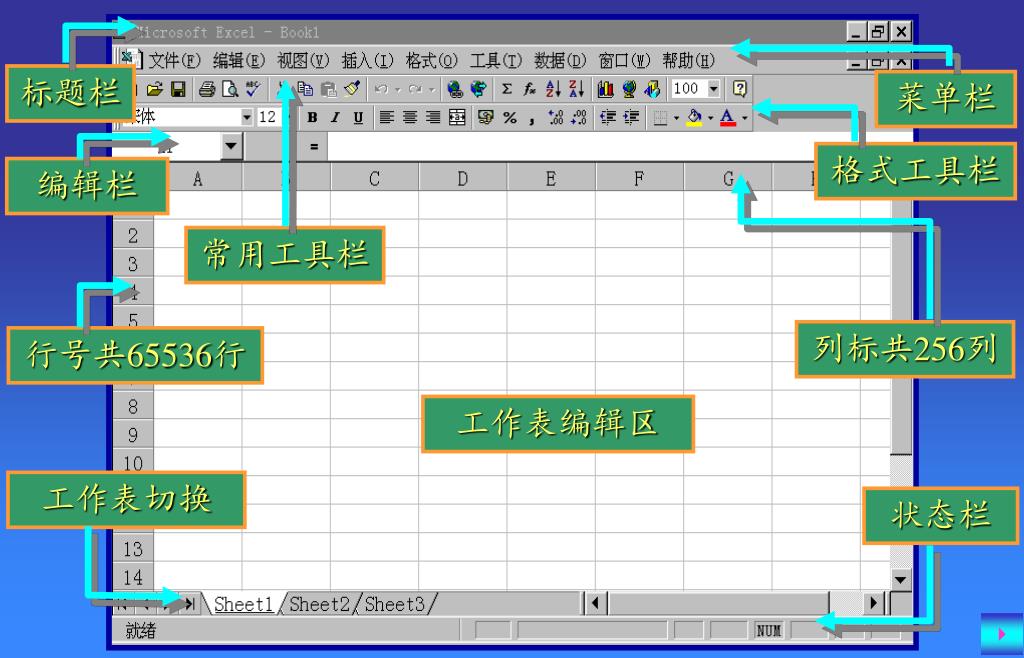Screen dimensions: 1024x658
Task: Select the Format Painter brush
Action: [x=353, y=89]
